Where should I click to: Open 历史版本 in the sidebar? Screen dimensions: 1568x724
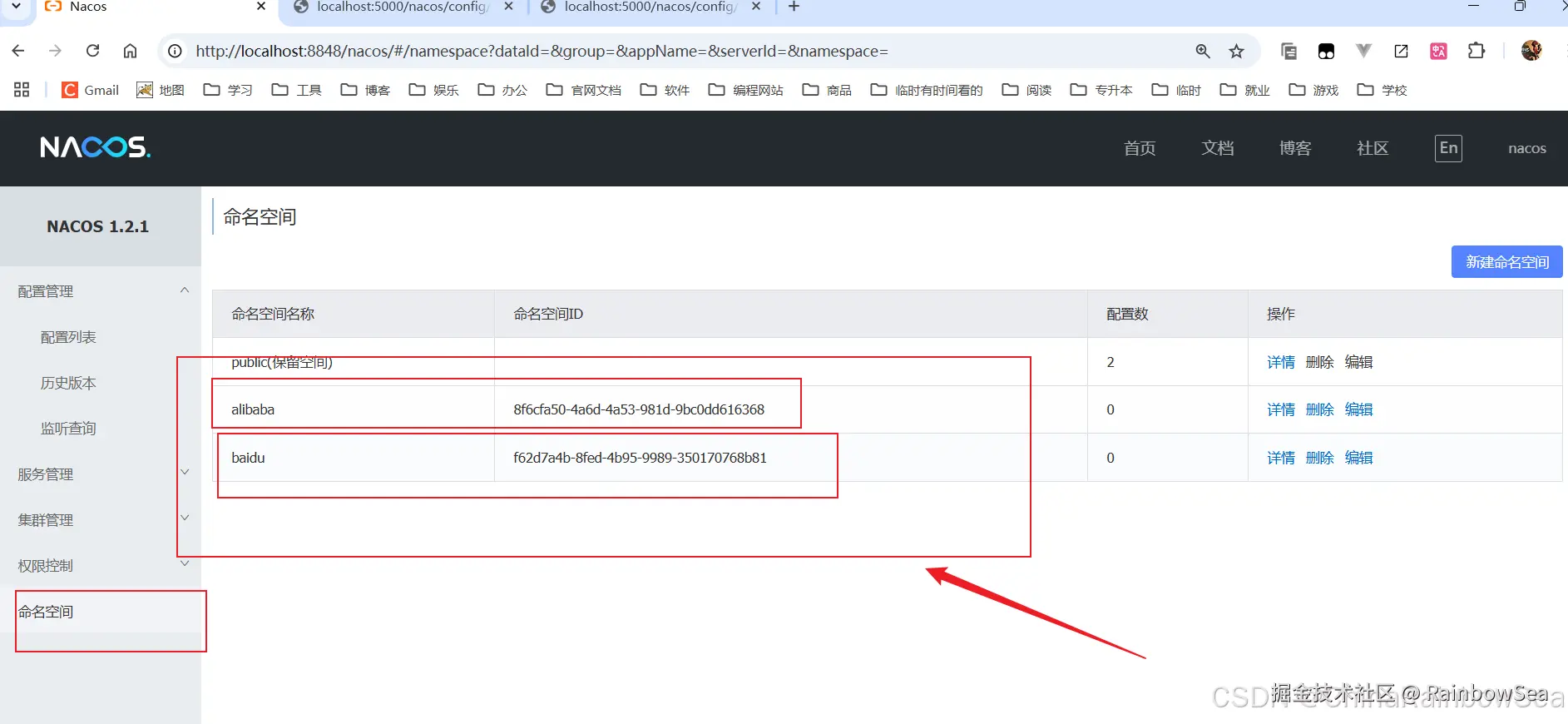[68, 383]
